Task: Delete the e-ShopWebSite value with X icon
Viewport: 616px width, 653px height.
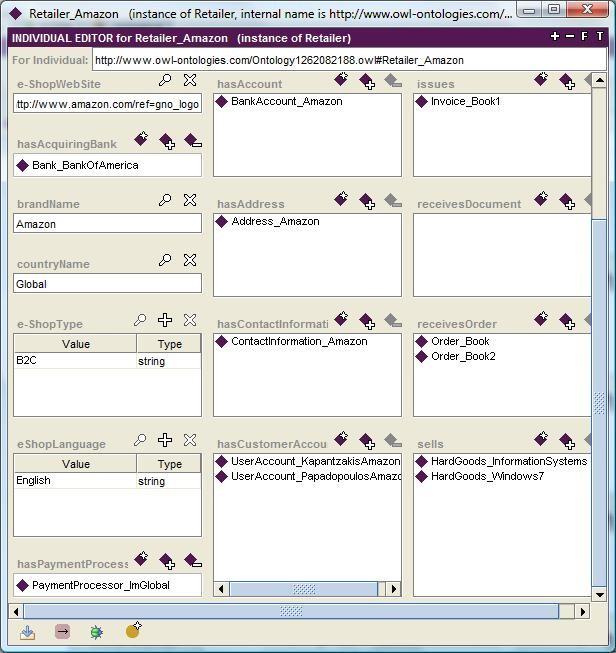Action: point(190,80)
